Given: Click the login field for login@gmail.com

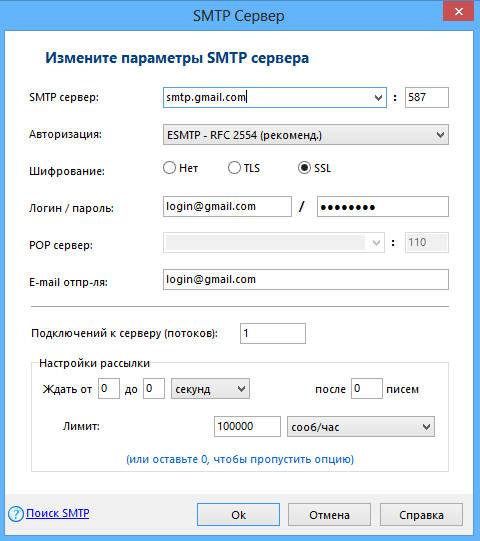Looking at the screenshot, I should 227,207.
